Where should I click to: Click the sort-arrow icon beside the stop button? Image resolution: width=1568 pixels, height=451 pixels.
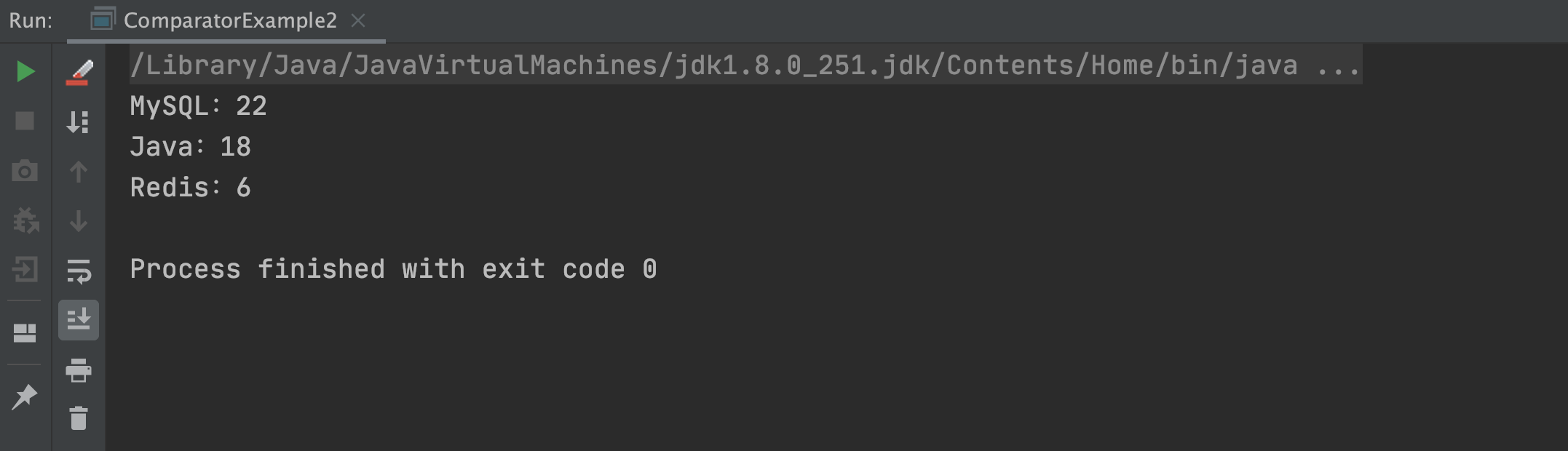click(x=78, y=121)
